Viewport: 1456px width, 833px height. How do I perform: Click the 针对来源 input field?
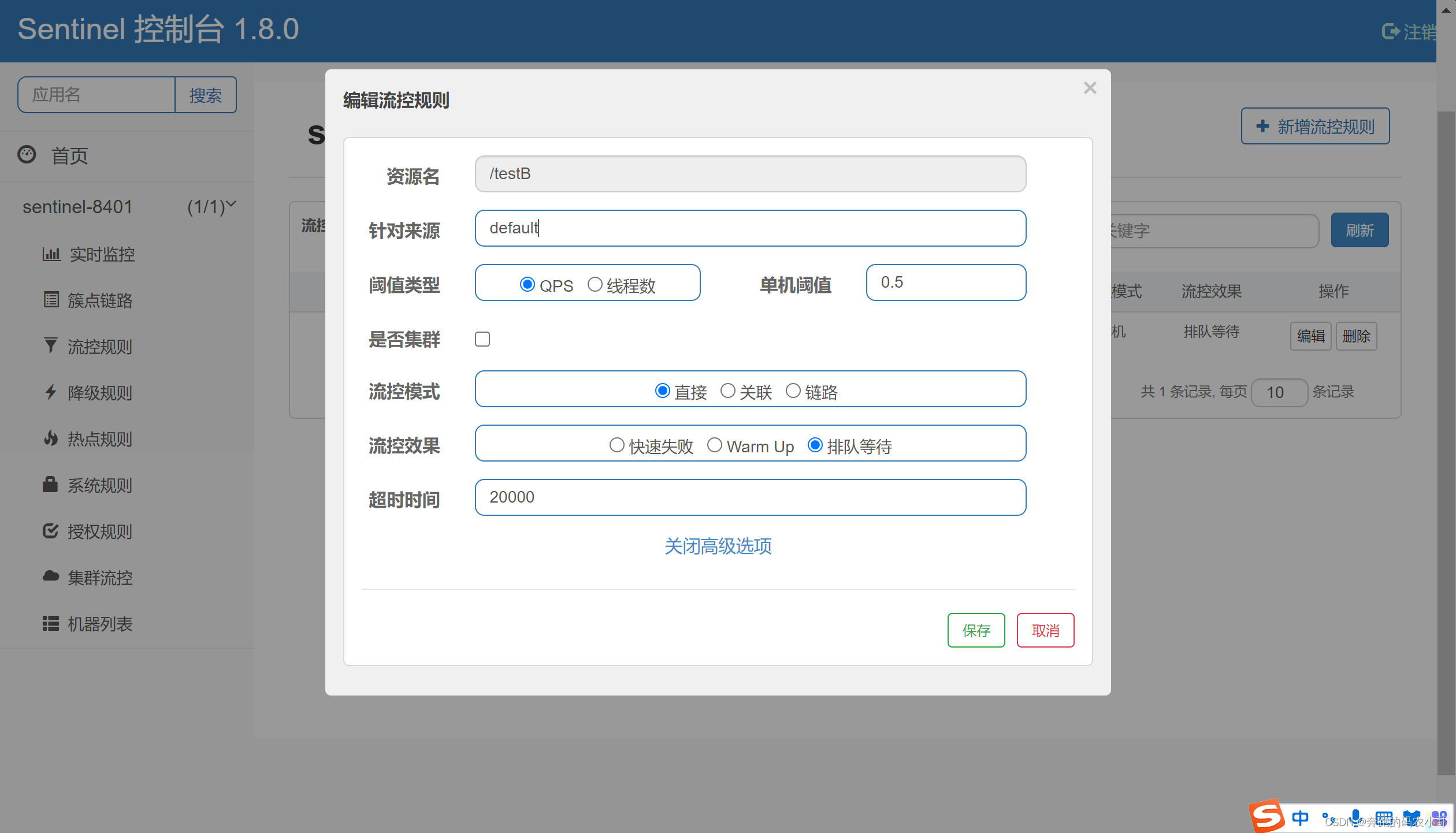(750, 228)
